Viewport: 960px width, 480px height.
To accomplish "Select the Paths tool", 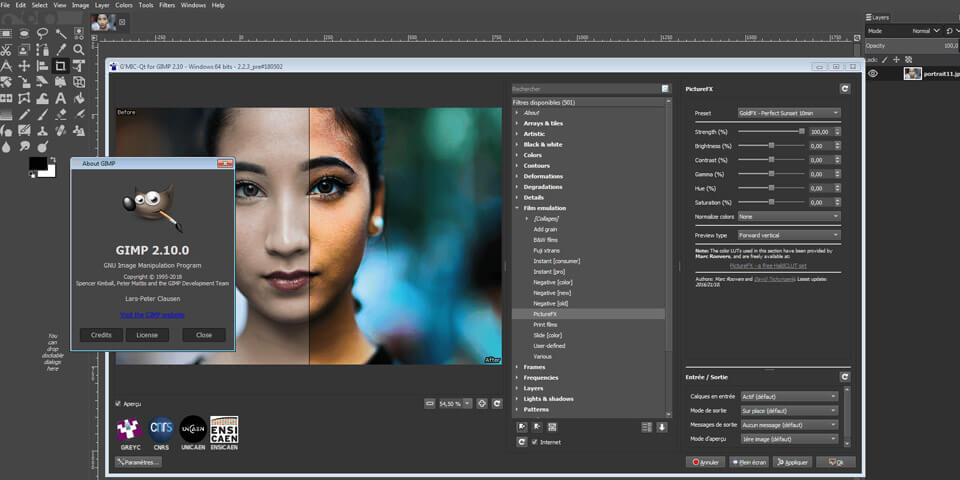I will [42, 50].
